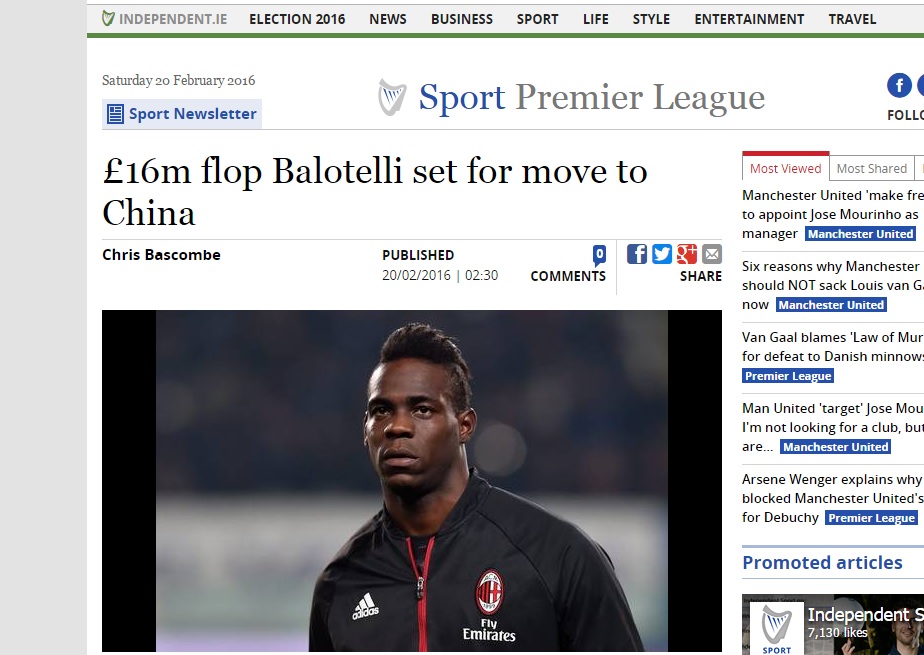Share article on Facebook icon
Image resolution: width=924 pixels, height=655 pixels.
click(x=636, y=254)
